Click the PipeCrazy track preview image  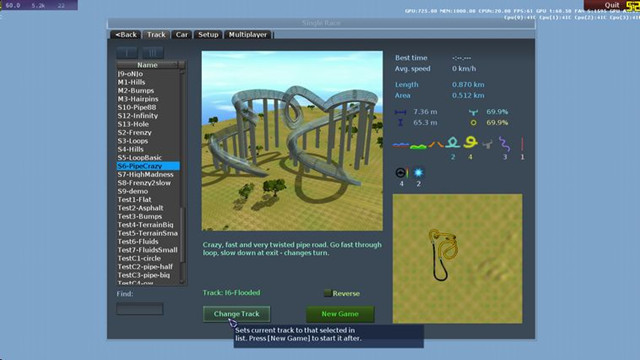click(x=292, y=141)
